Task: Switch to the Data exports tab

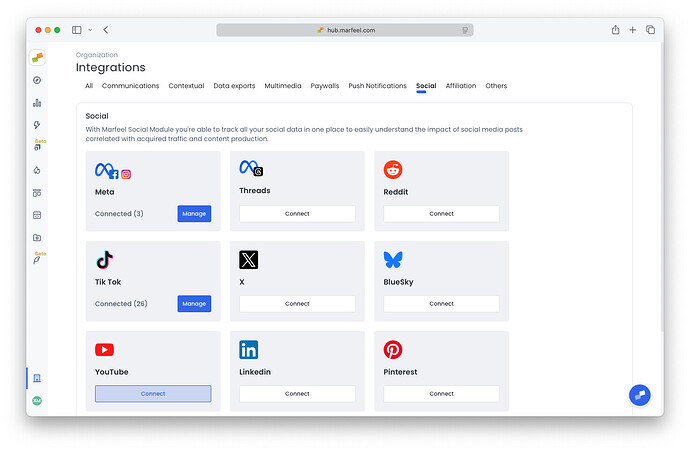Action: [234, 86]
